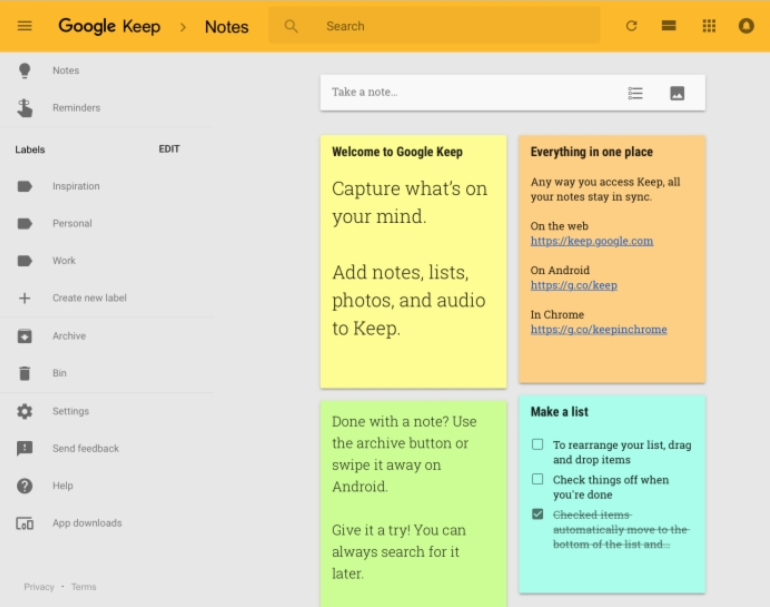Switch to list view layout icon
Viewport: 770px width, 607px height.
(669, 26)
